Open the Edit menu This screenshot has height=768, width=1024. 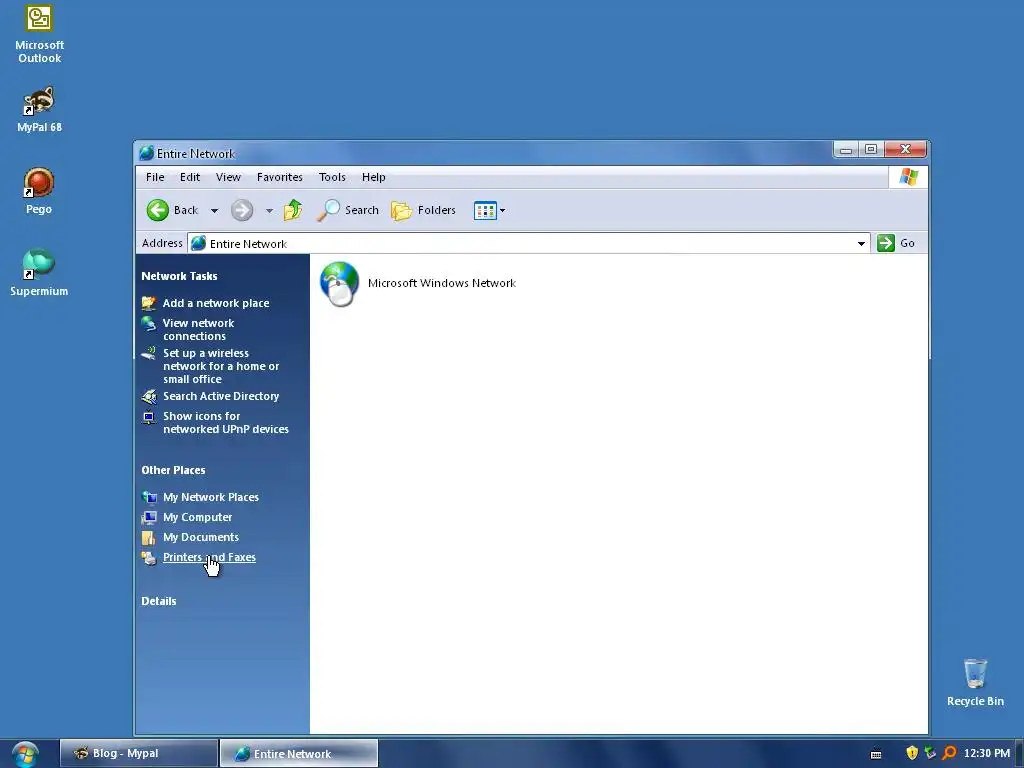190,177
